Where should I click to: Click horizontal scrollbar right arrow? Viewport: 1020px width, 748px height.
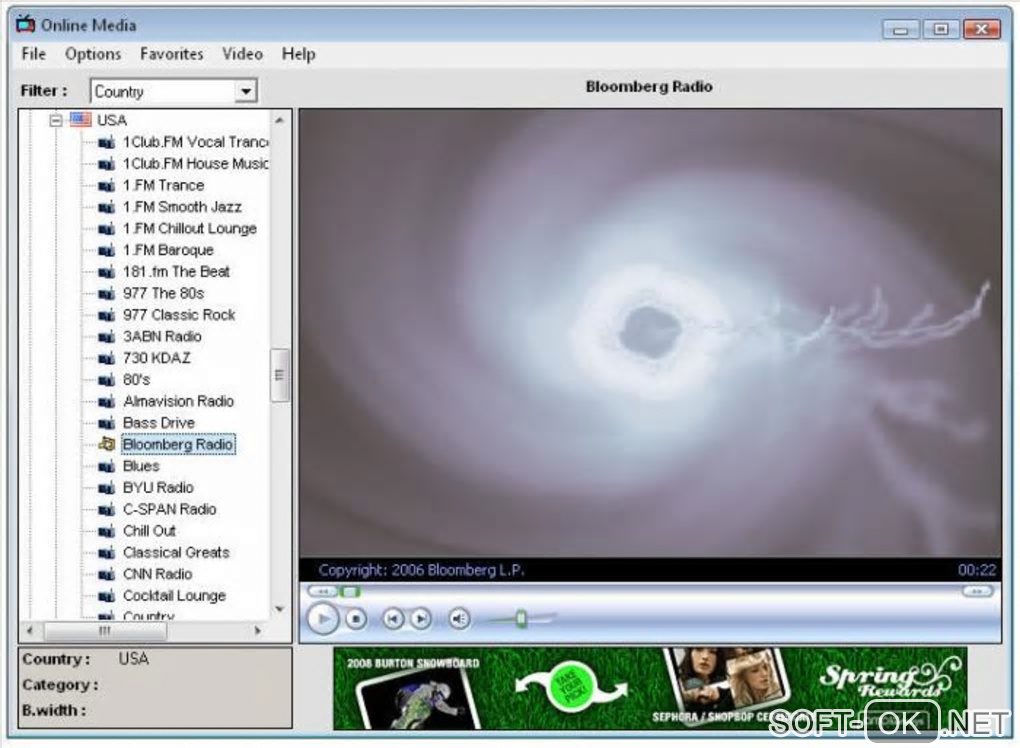pyautogui.click(x=258, y=630)
